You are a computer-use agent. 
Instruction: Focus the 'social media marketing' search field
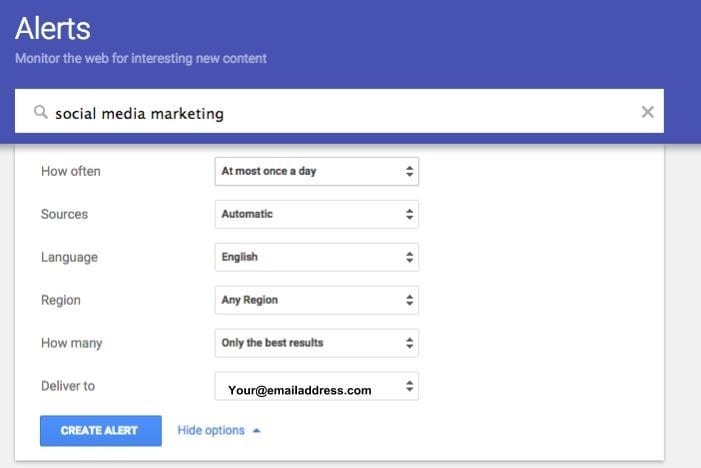339,111
